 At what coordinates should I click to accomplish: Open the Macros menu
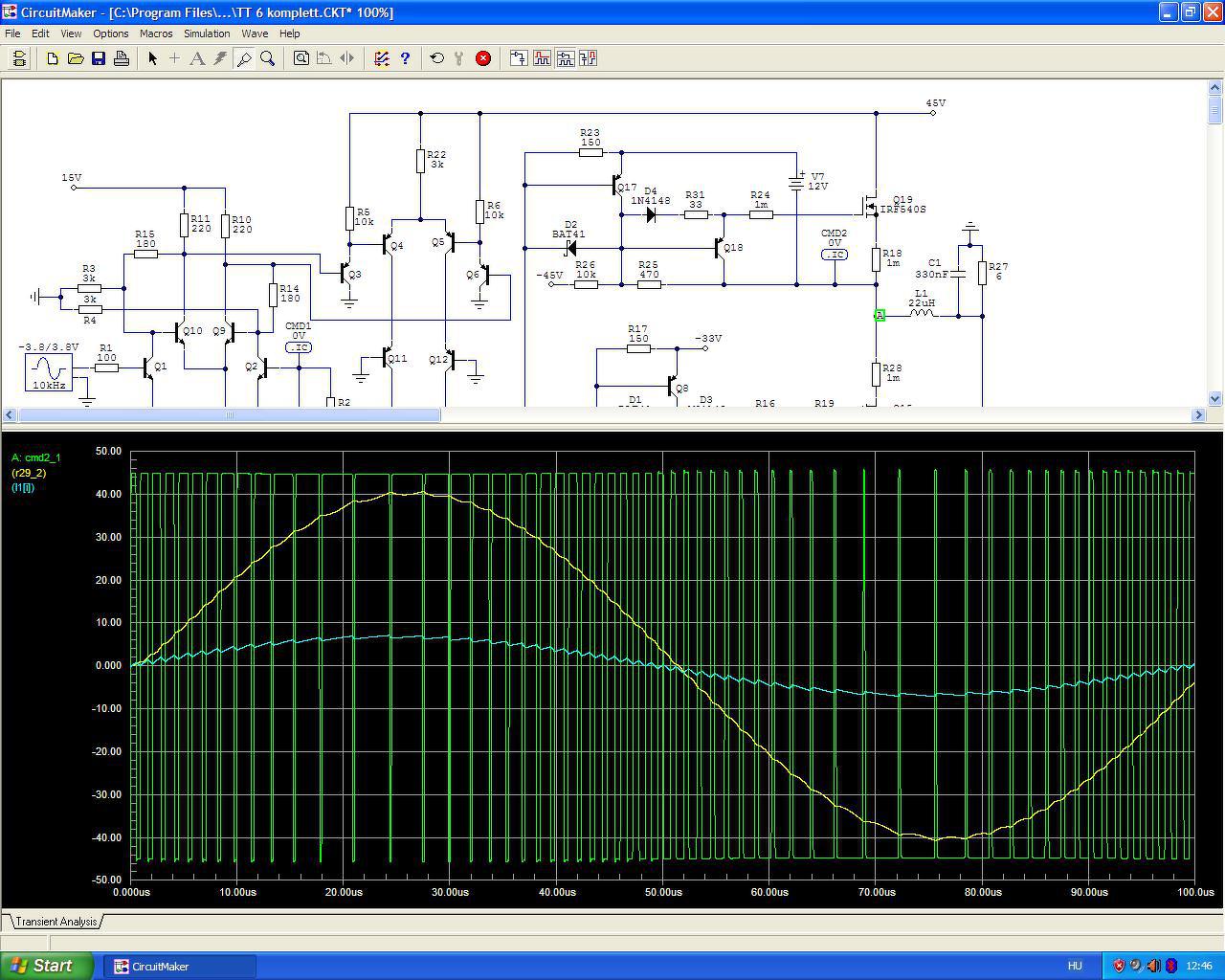[x=156, y=33]
